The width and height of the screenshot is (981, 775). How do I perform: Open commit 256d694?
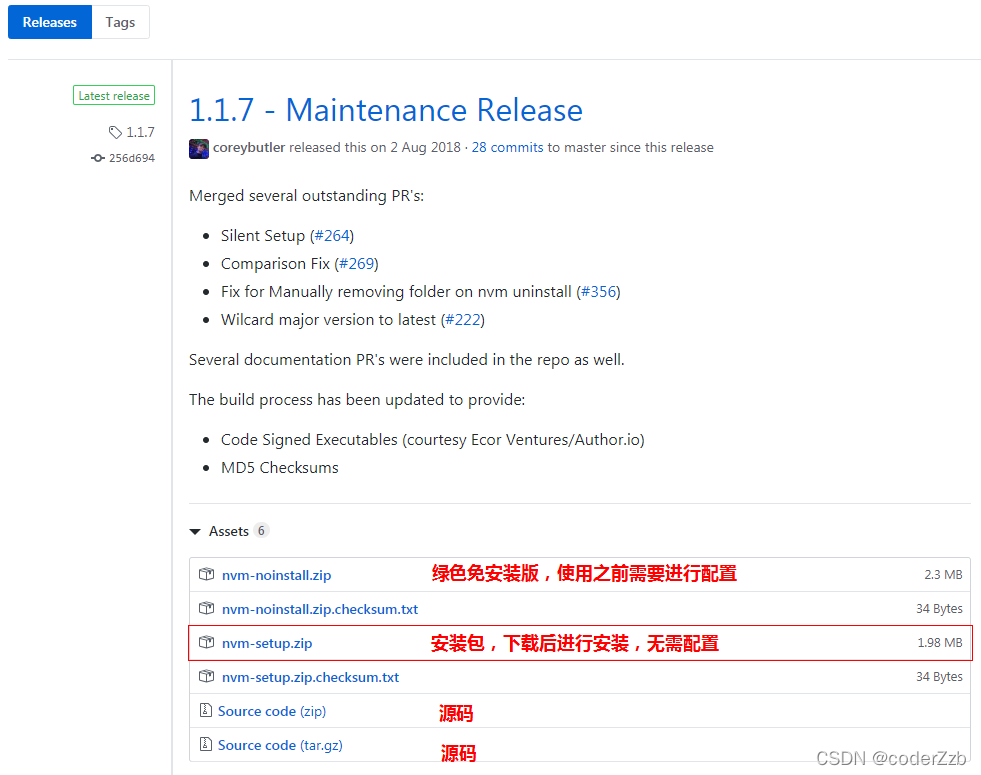pos(131,158)
